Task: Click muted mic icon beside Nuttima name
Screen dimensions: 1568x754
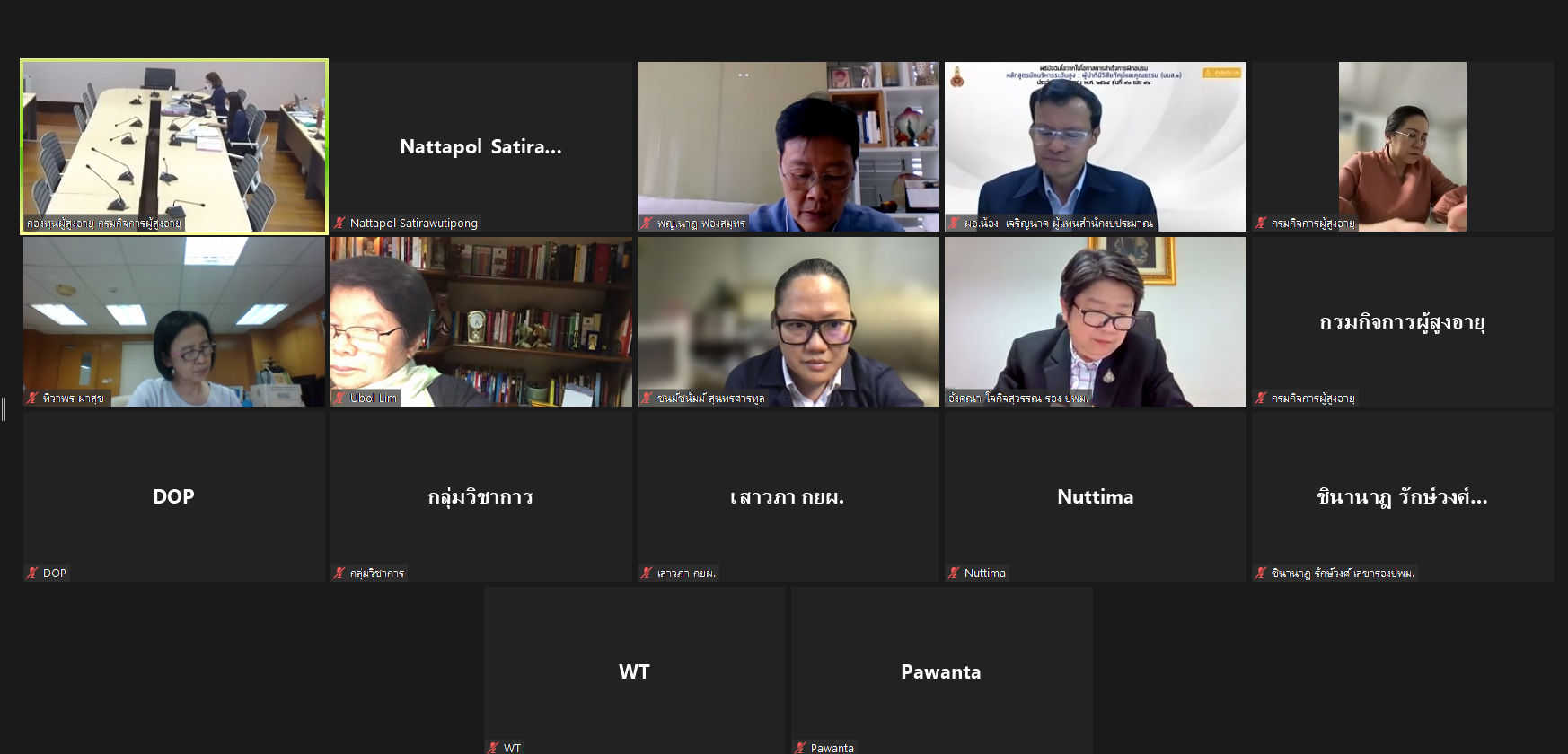Action: (955, 573)
